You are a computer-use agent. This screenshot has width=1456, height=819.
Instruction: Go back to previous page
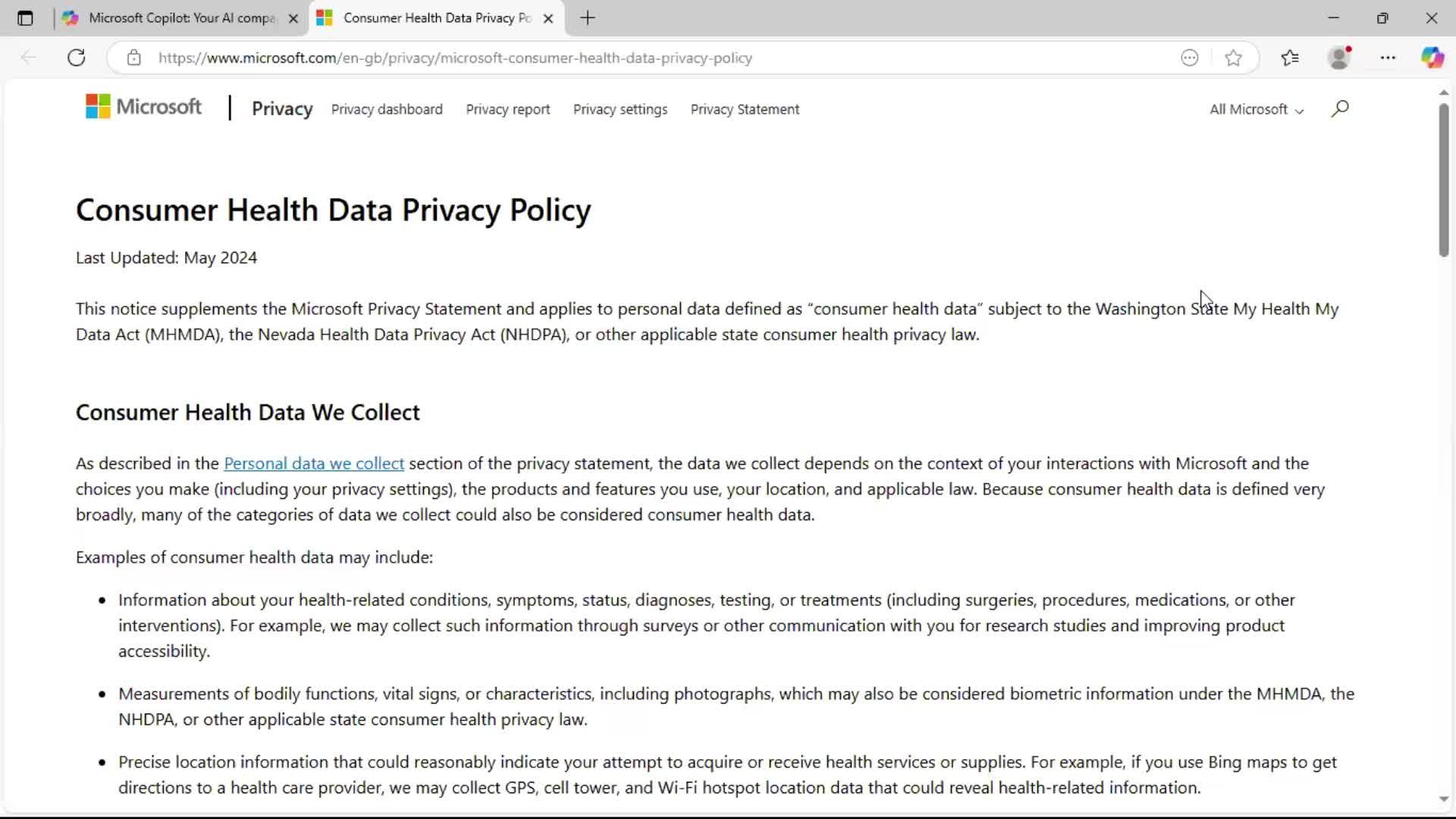pyautogui.click(x=29, y=58)
